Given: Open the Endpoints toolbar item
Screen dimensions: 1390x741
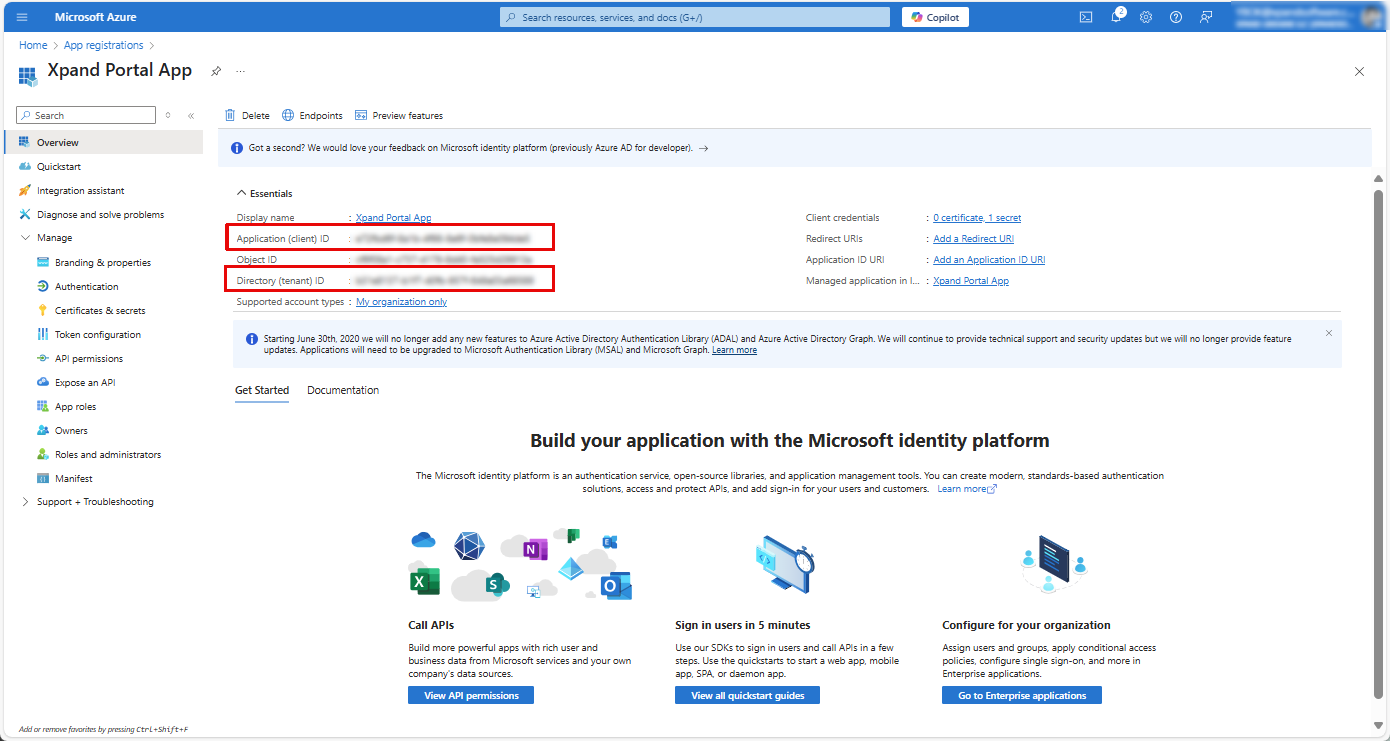Looking at the screenshot, I should click(x=312, y=116).
